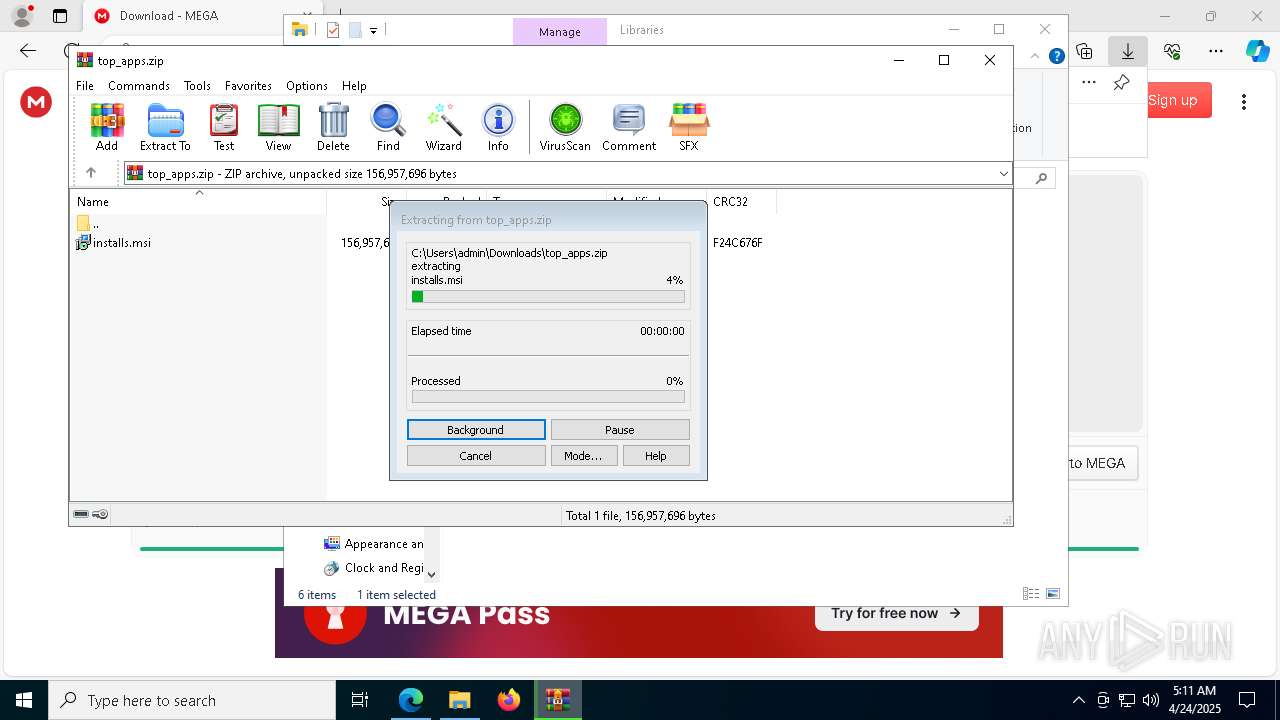Cancel the extraction
This screenshot has height=720, width=1280.
point(476,456)
